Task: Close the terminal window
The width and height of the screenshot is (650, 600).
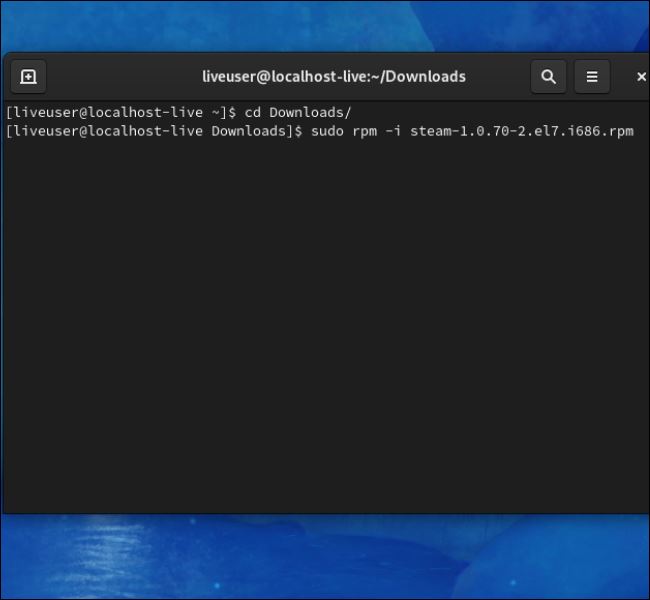Action: pyautogui.click(x=641, y=77)
